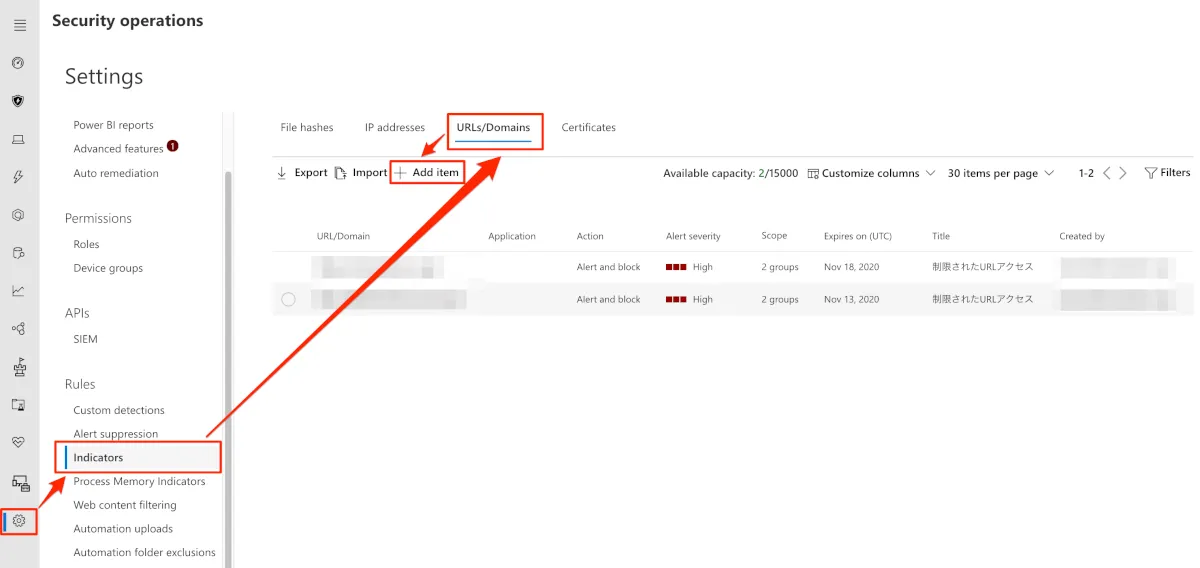
Task: Open the Configuration management devices icon
Action: click(20, 483)
